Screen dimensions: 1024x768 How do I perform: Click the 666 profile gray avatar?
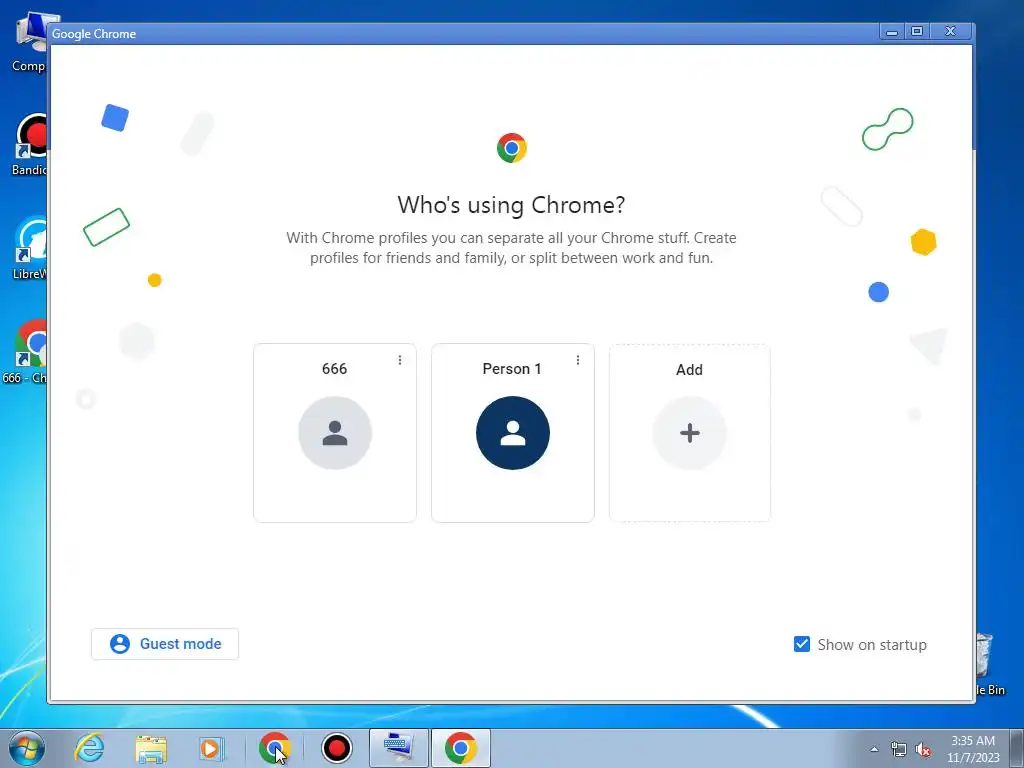pyautogui.click(x=335, y=433)
